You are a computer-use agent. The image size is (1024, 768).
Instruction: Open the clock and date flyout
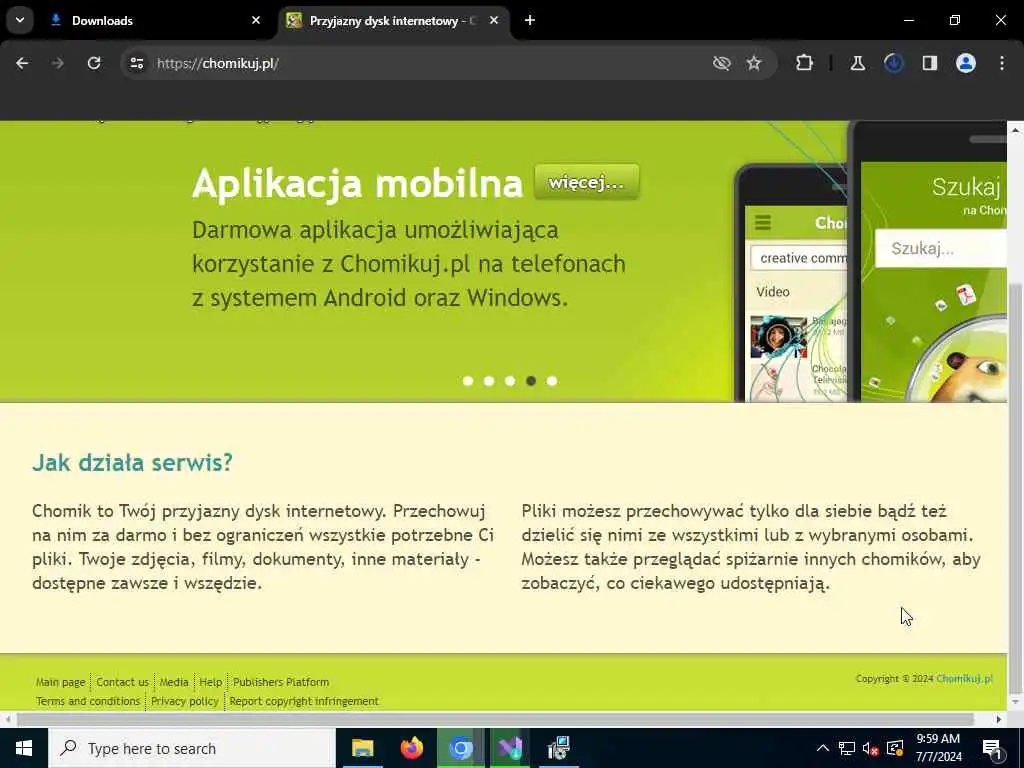click(x=938, y=748)
